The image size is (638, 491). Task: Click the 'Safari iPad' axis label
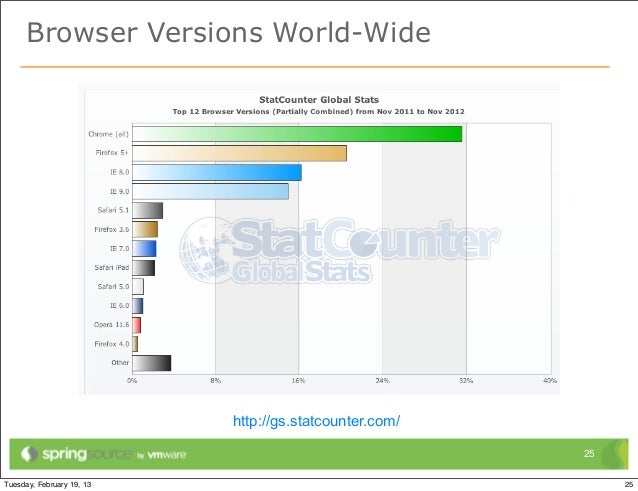111,267
